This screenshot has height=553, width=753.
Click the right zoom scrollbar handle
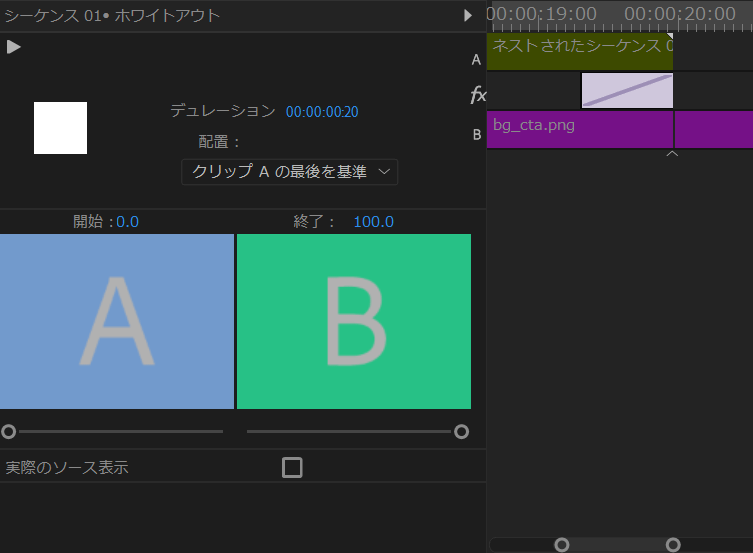[673, 545]
